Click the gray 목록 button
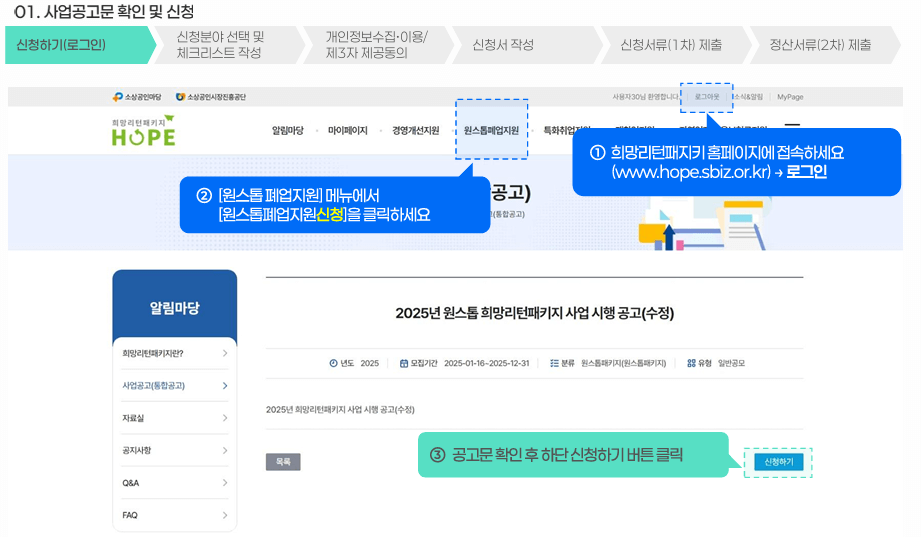The image size is (921, 537). click(283, 462)
